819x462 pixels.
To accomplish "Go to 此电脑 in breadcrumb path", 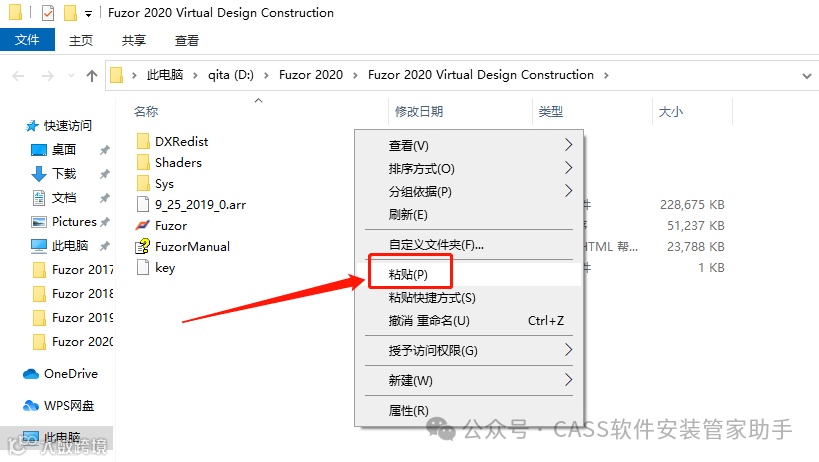I will coord(165,75).
